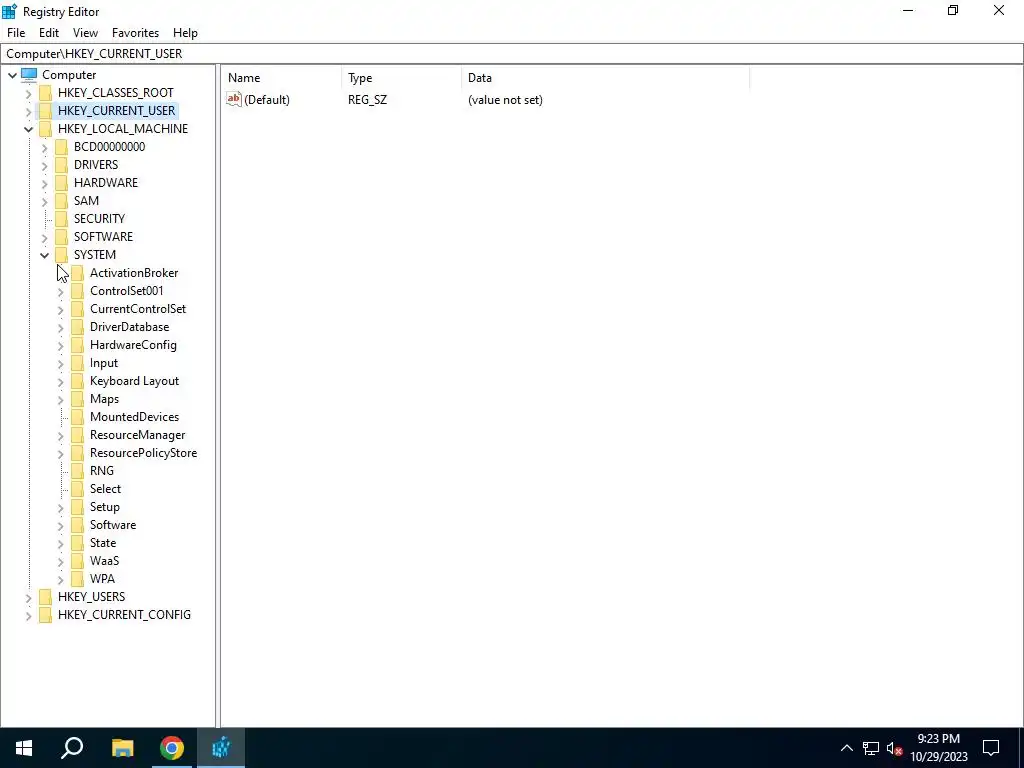Viewport: 1024px width, 768px height.
Task: Collapse the SYSTEM key arrow
Action: [x=44, y=255]
